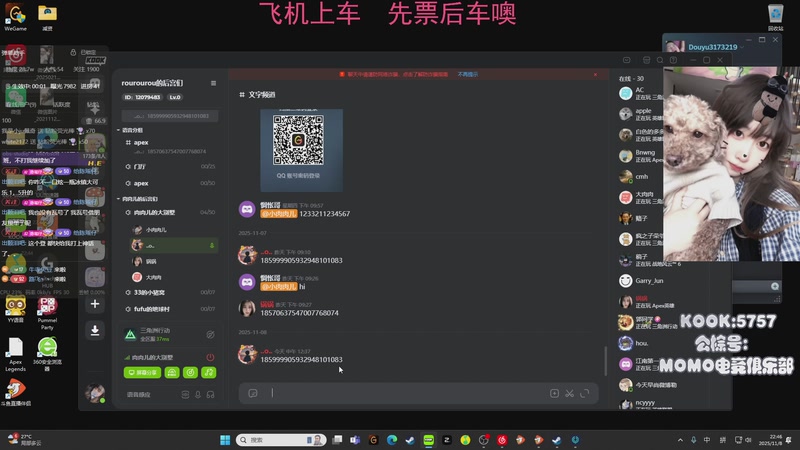Click today's message 185999905932948101083
800x450 pixels.
click(302, 360)
